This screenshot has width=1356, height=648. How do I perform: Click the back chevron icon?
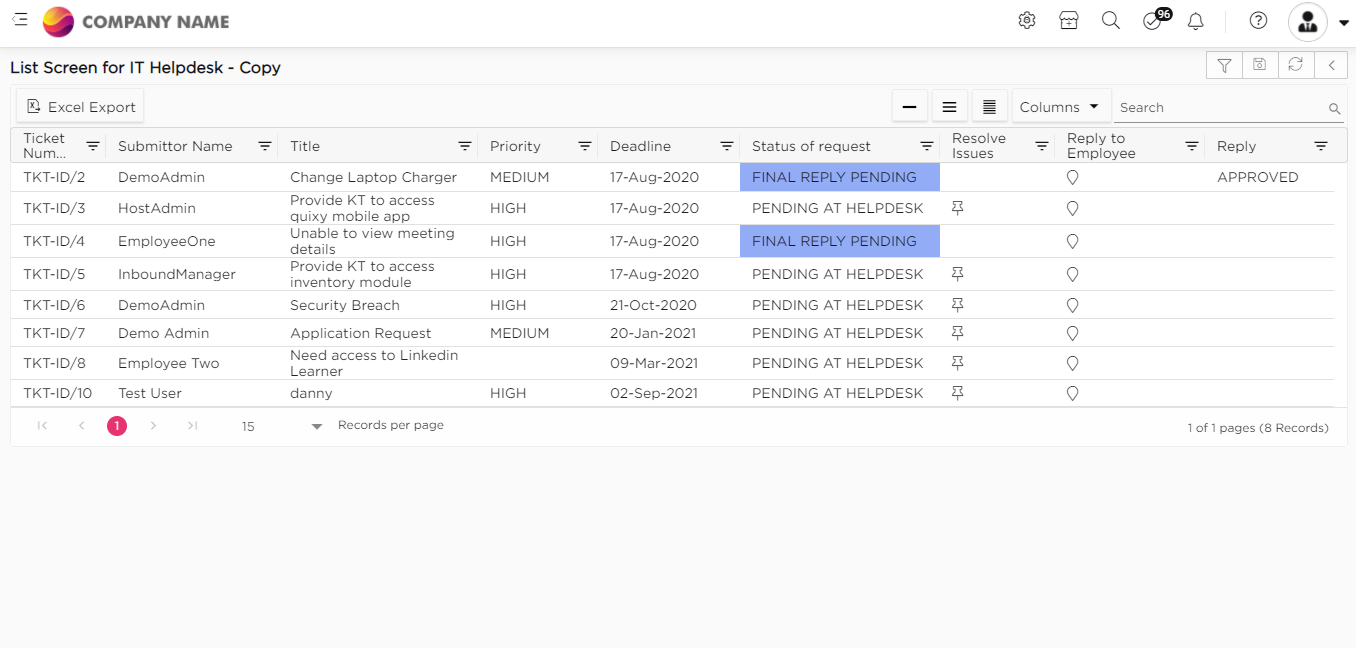pyautogui.click(x=1331, y=65)
